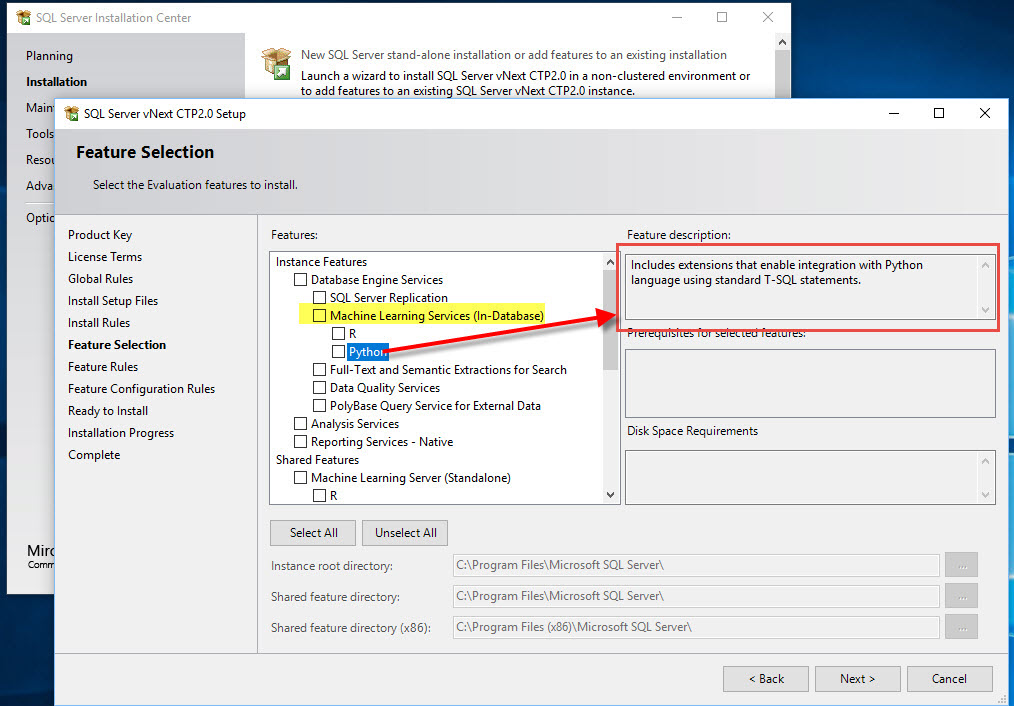Screen dimensions: 1014x706
Task: Check Machine Learning Server (Standalone)
Action: 301,478
